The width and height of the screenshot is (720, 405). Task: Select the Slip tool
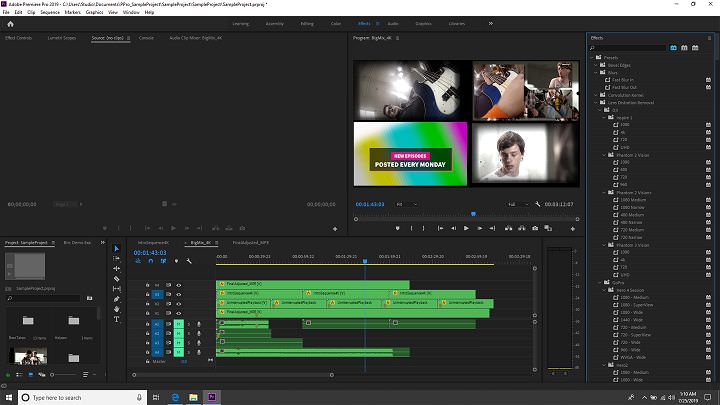tap(117, 289)
